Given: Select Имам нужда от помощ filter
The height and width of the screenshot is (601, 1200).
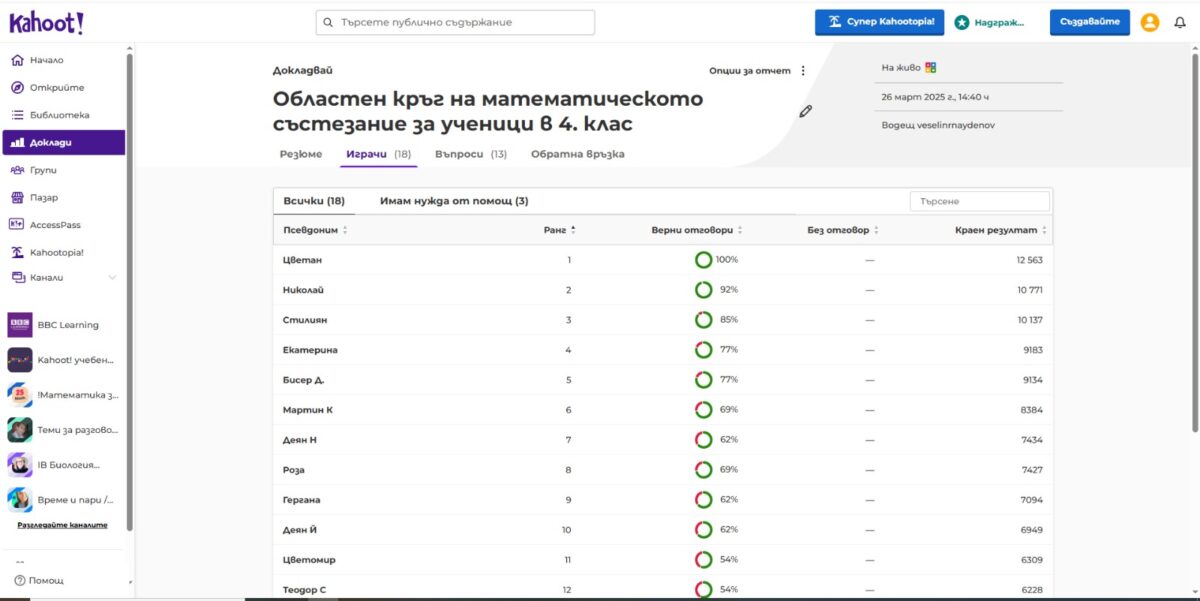Looking at the screenshot, I should 454,201.
